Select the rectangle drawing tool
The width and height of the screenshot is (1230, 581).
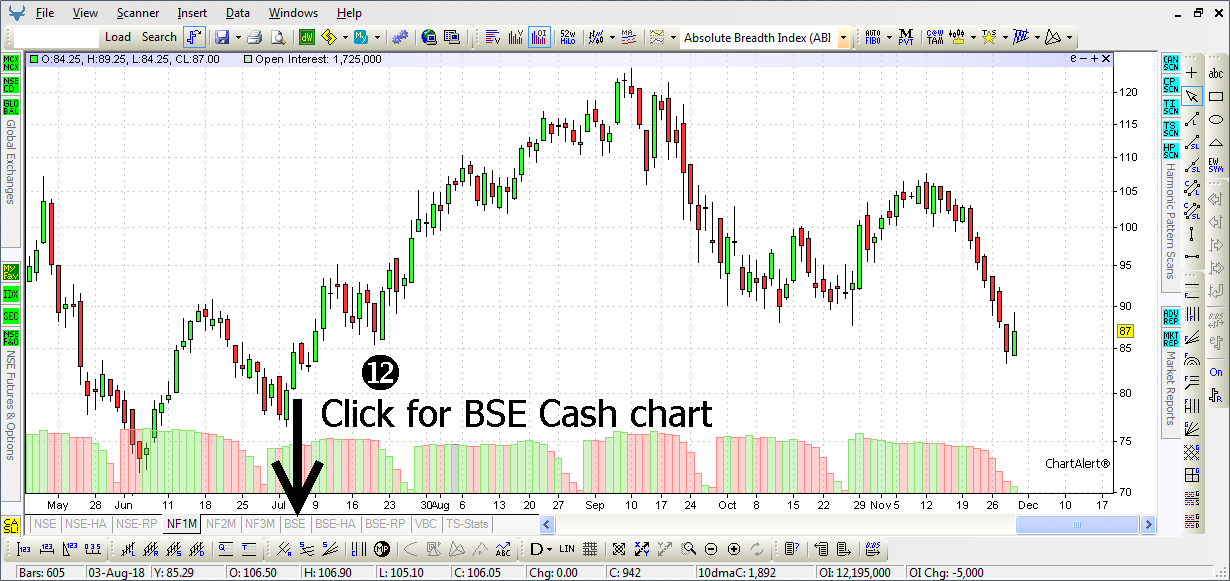[x=1216, y=97]
